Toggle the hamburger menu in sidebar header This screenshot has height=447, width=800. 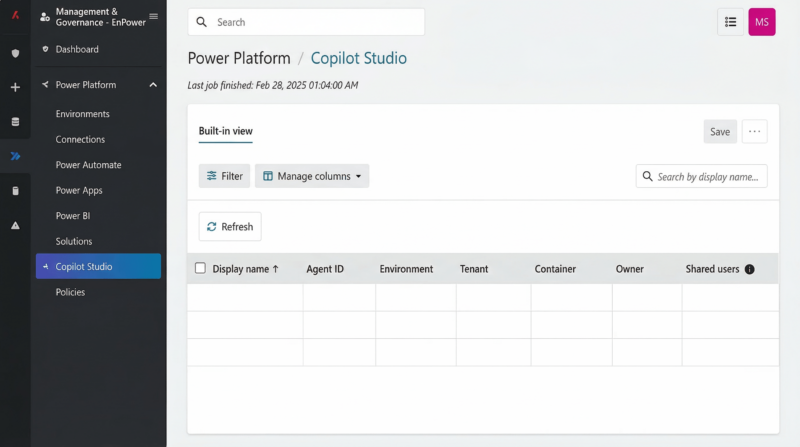click(x=153, y=16)
